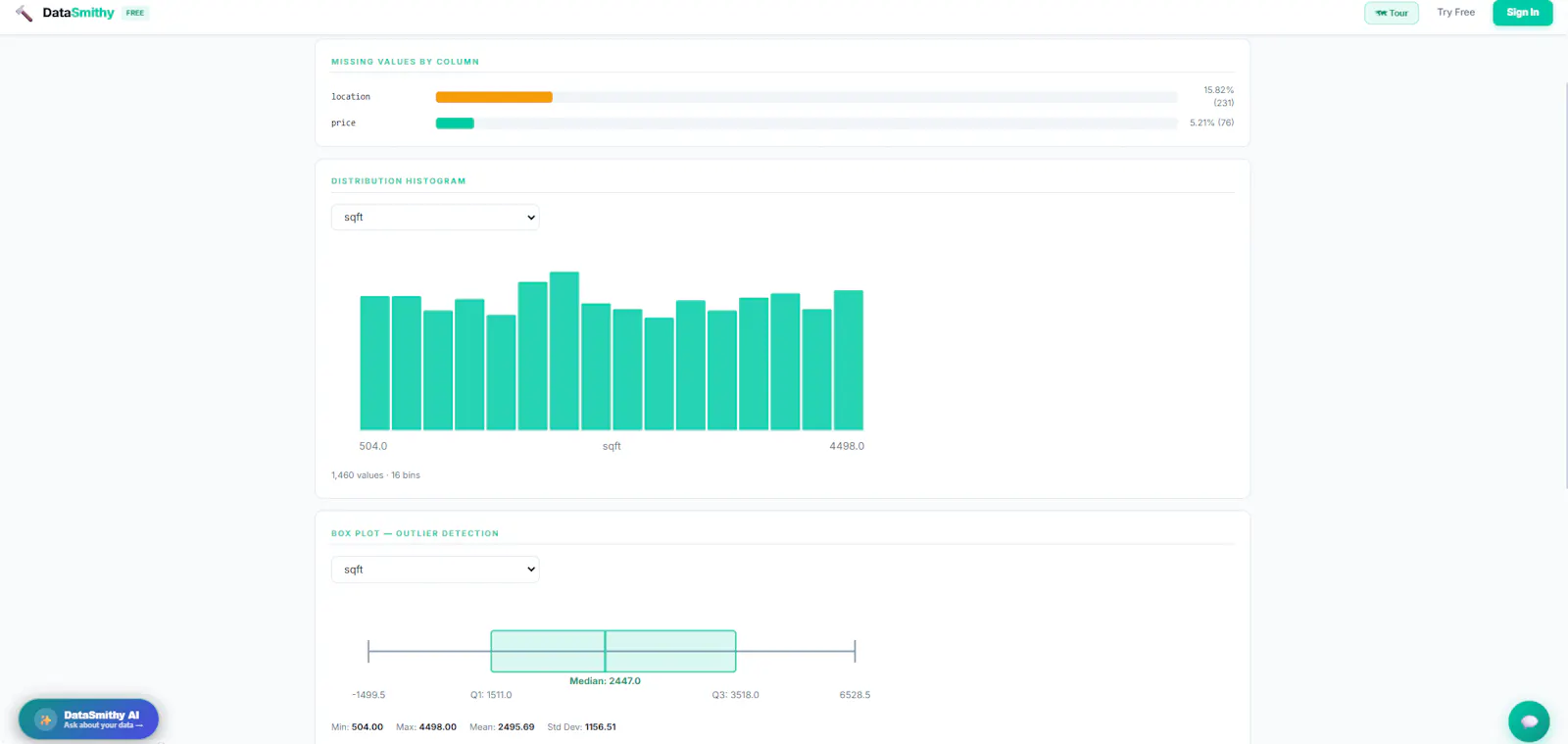Click the first histogram bar near 504.0

[374, 363]
